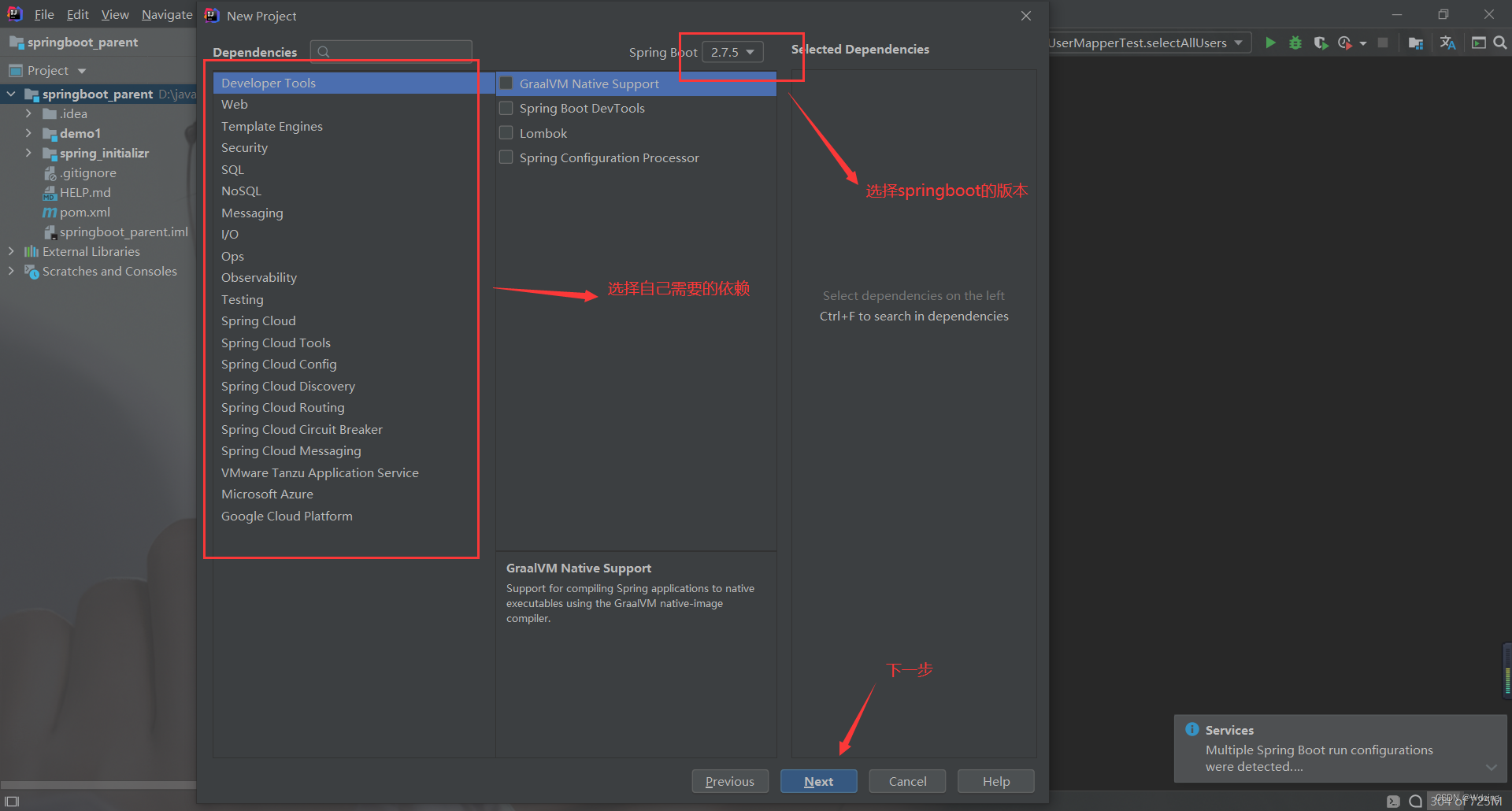This screenshot has width=1512, height=811.
Task: Click the .idea folder icon
Action: [50, 114]
